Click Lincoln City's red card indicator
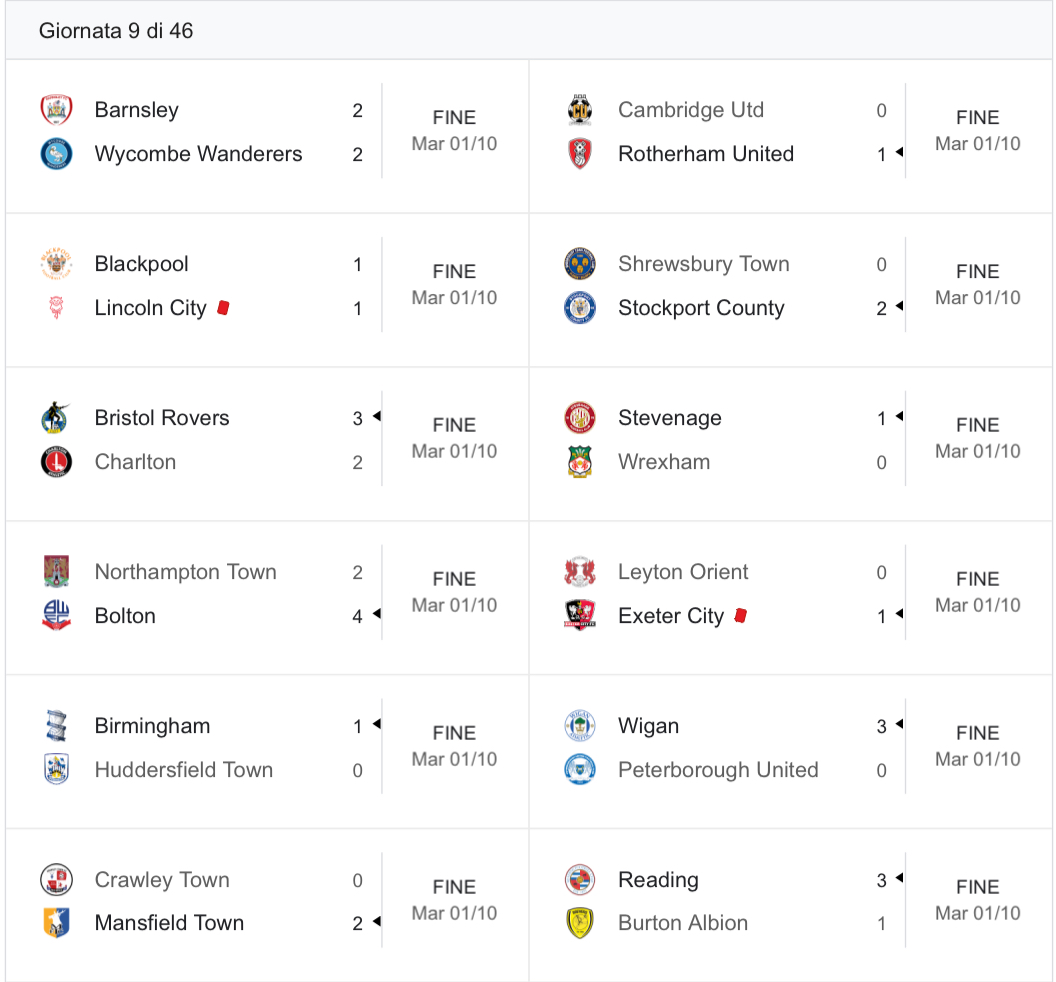1056x982 pixels. [x=224, y=308]
